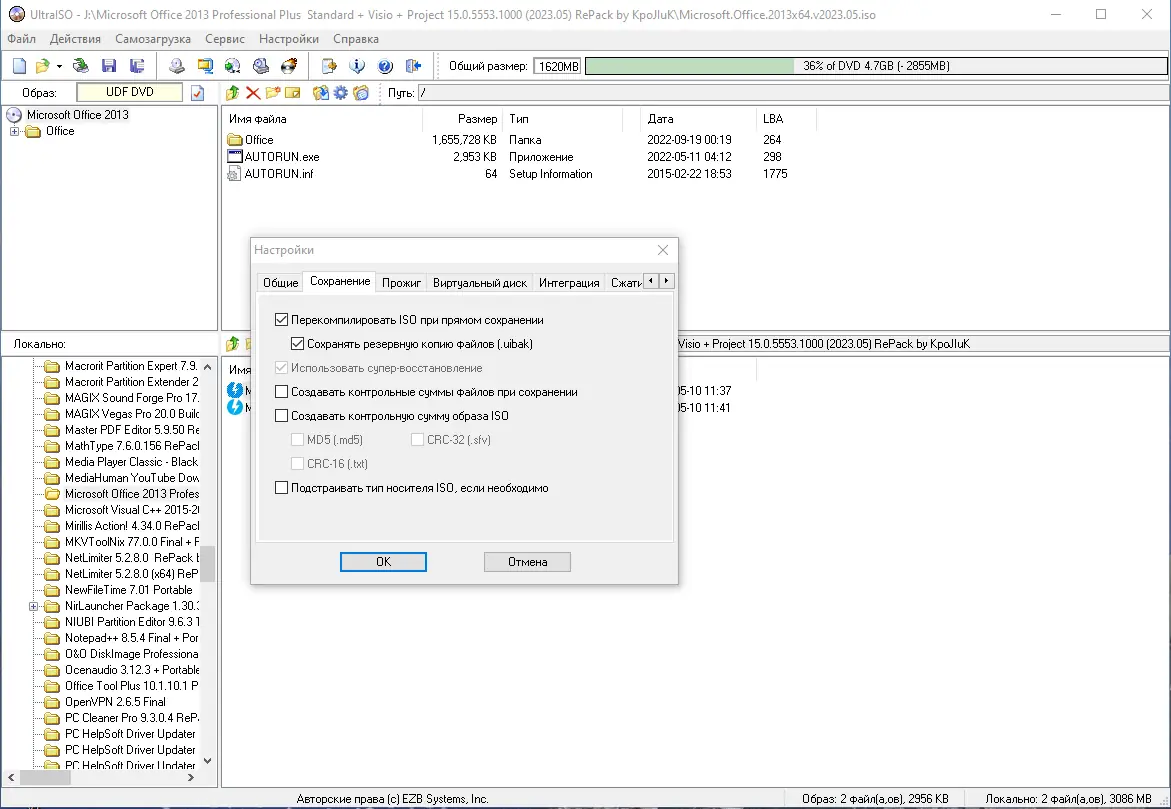The width and height of the screenshot is (1171, 809).
Task: Expand NirLauncher Package 1.30 tree node
Action: point(34,607)
